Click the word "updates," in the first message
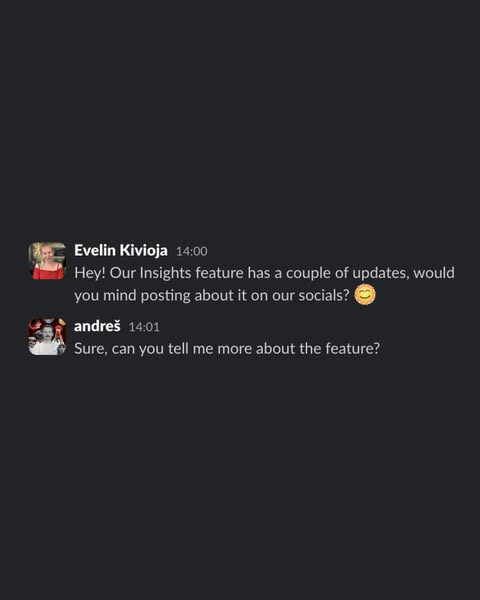Image resolution: width=480 pixels, height=600 pixels. pos(380,274)
